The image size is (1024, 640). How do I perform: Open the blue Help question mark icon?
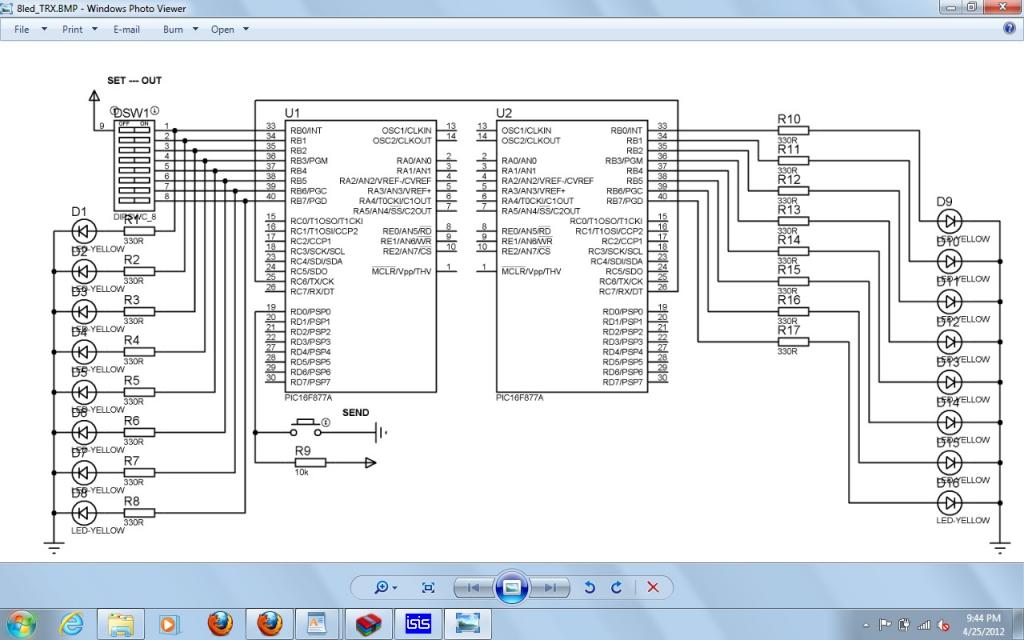click(x=1009, y=29)
